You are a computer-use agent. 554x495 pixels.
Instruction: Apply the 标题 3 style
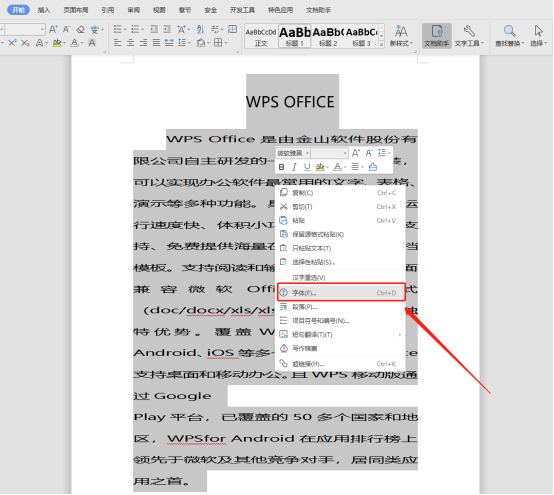coord(361,36)
